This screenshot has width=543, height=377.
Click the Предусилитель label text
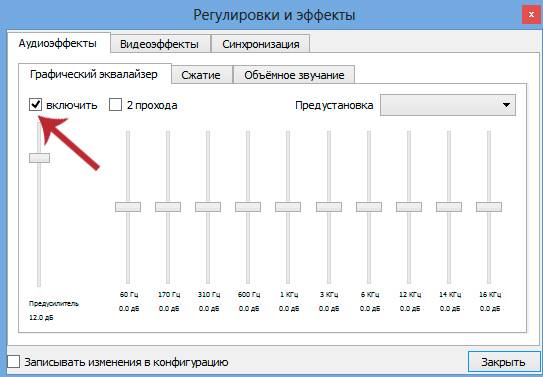(54, 304)
